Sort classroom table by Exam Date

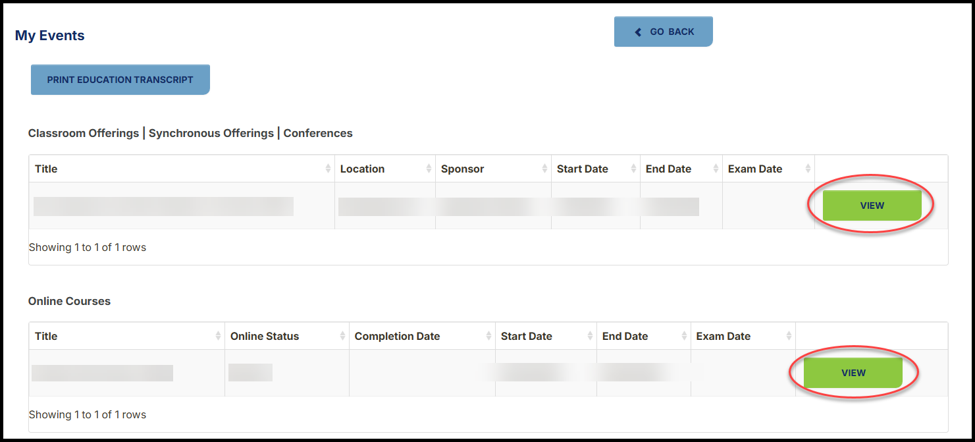[x=769, y=168]
